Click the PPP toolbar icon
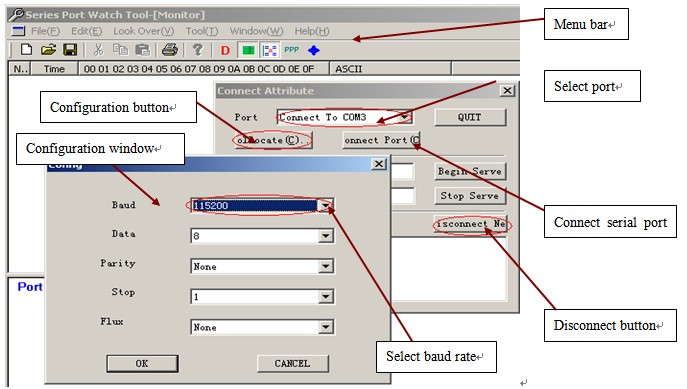This screenshot has width=687, height=389. pos(291,50)
